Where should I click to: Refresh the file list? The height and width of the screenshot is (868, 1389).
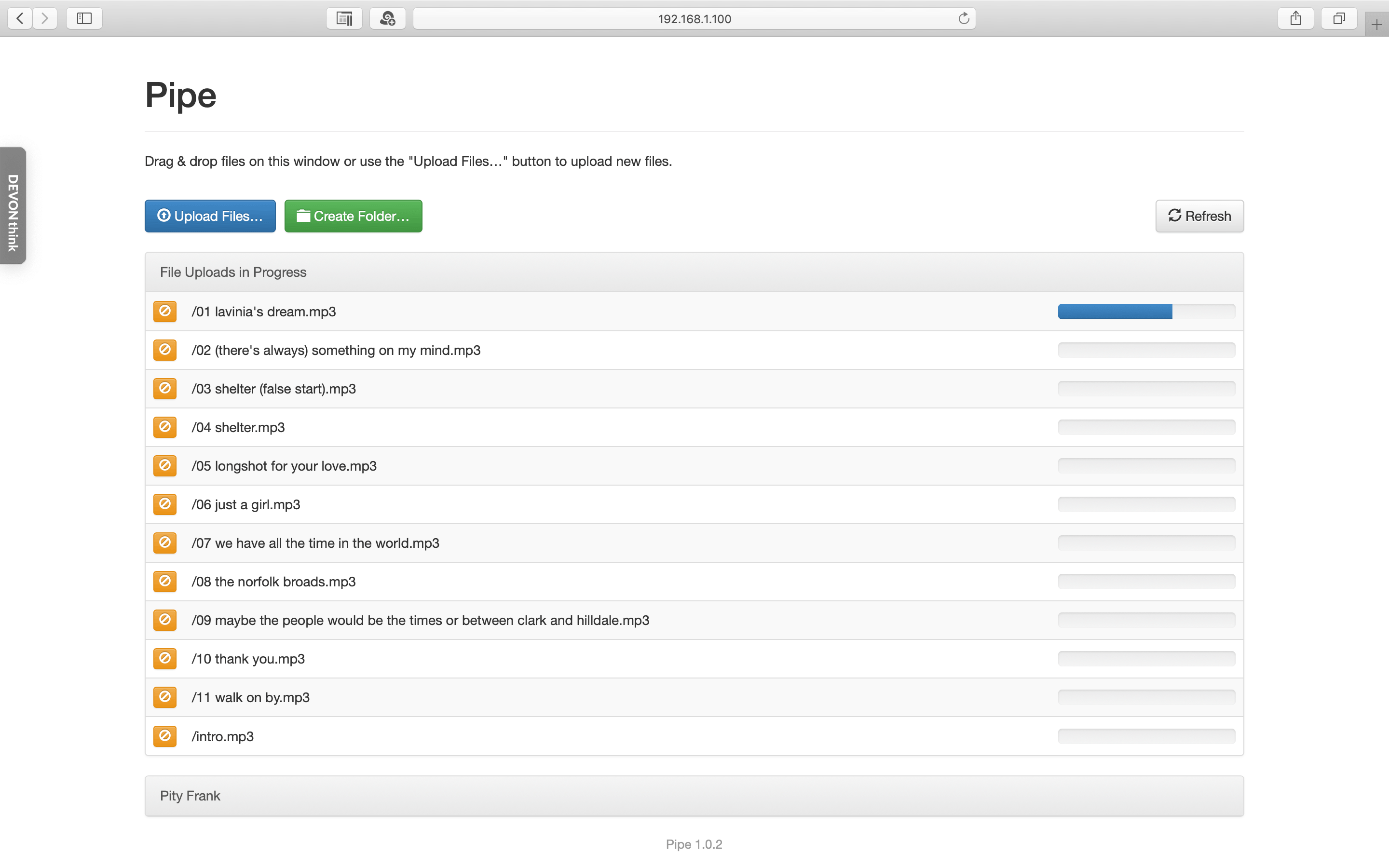pyautogui.click(x=1199, y=216)
